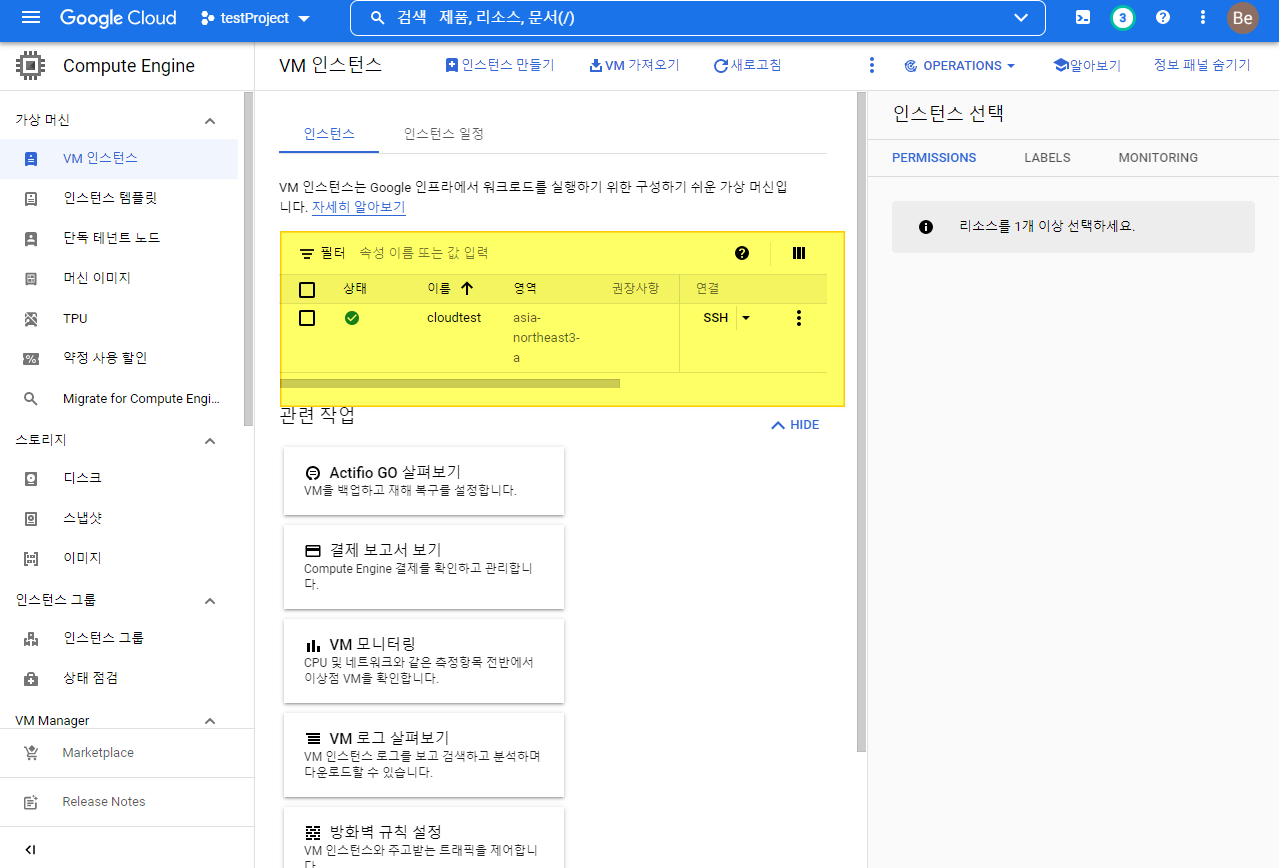
Task: Click HIDE to collapse related tasks
Action: [796, 425]
